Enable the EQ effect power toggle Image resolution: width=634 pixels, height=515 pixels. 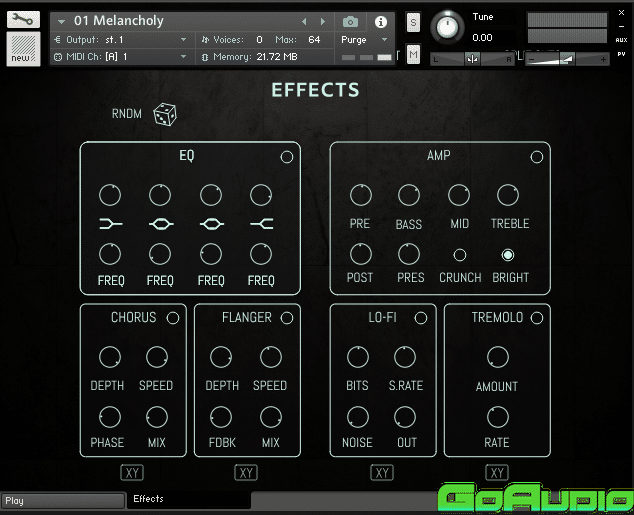pos(287,157)
